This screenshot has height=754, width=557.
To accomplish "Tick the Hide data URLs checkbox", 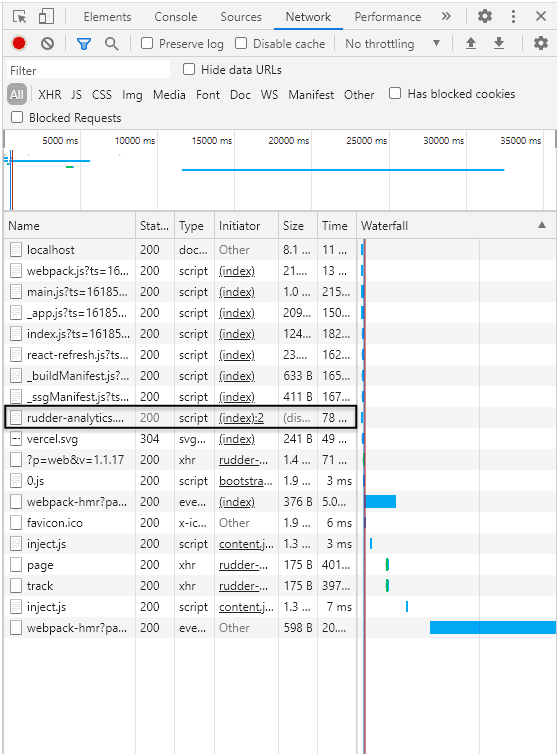I will [189, 69].
